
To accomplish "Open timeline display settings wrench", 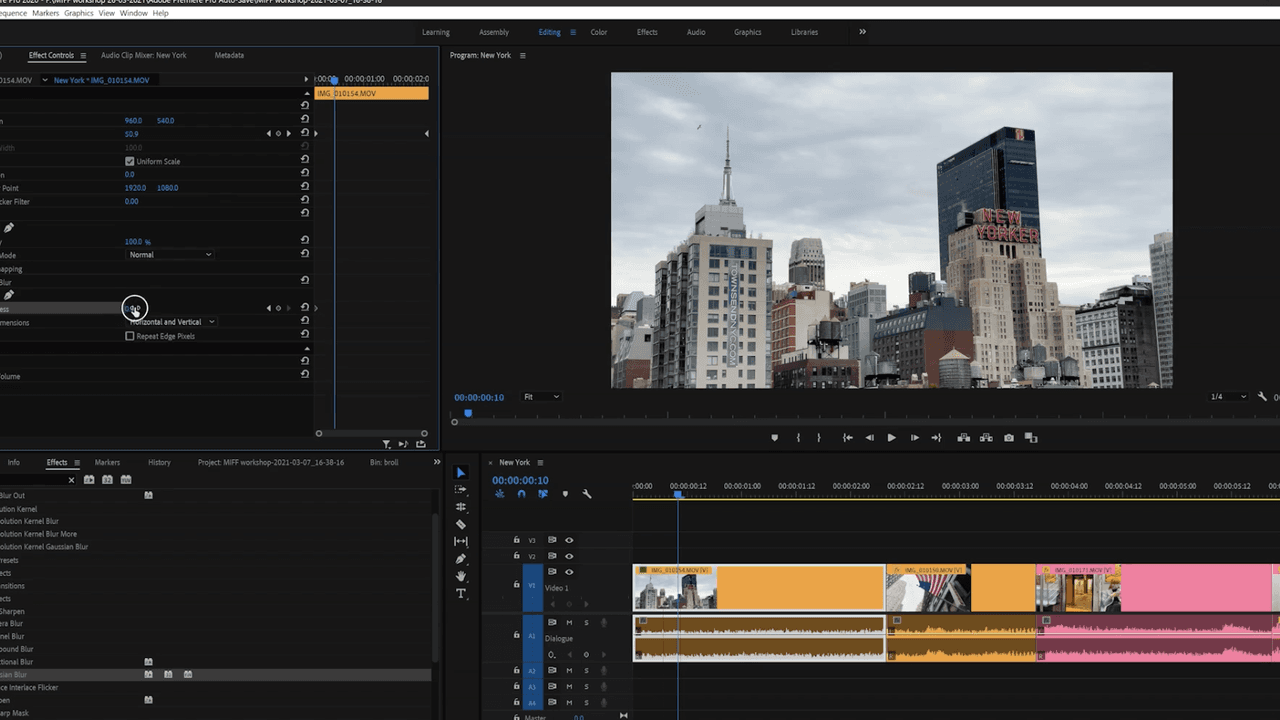I will click(x=587, y=494).
